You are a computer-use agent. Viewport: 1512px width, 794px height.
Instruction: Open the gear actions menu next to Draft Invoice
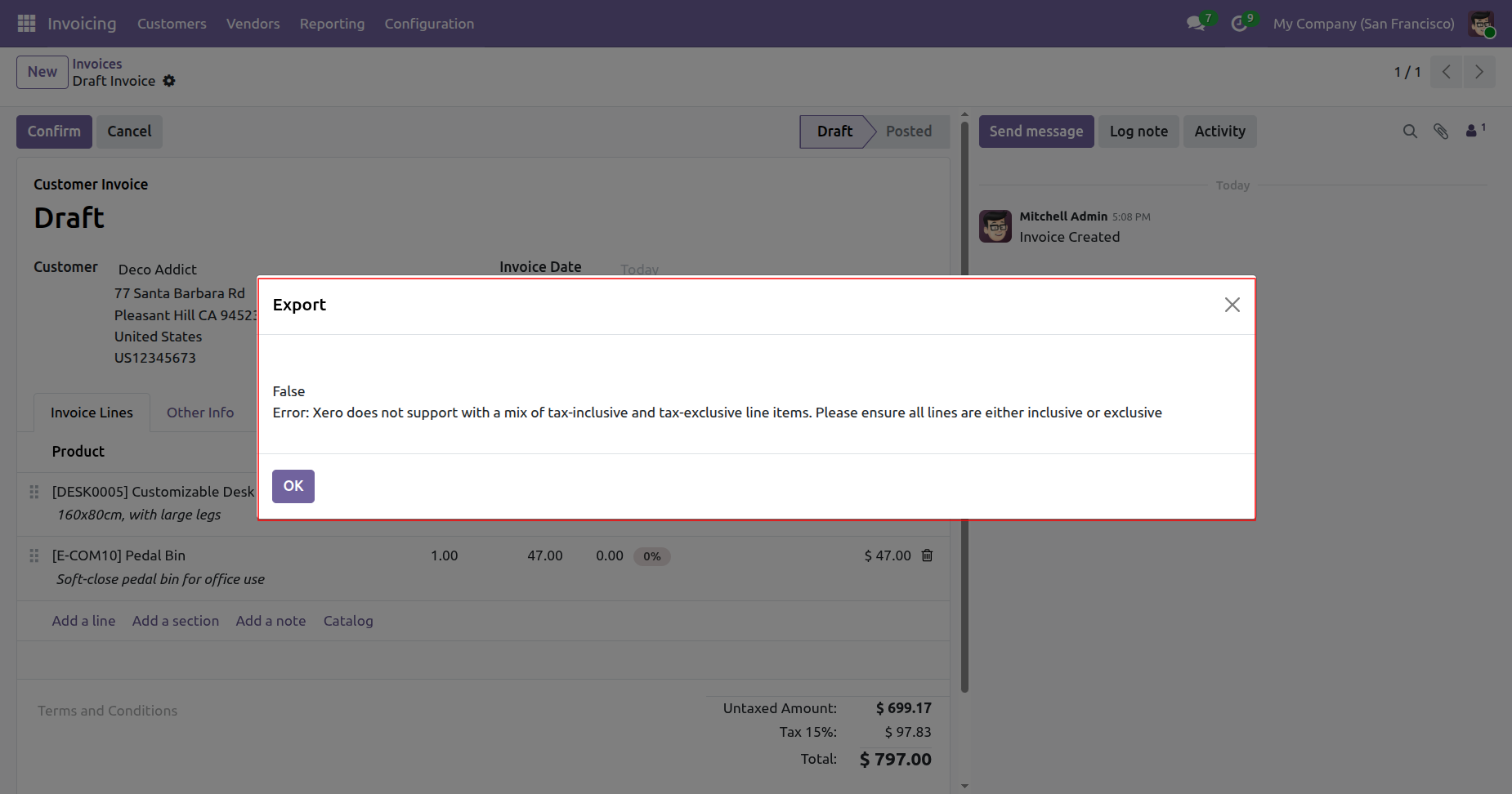click(x=169, y=81)
